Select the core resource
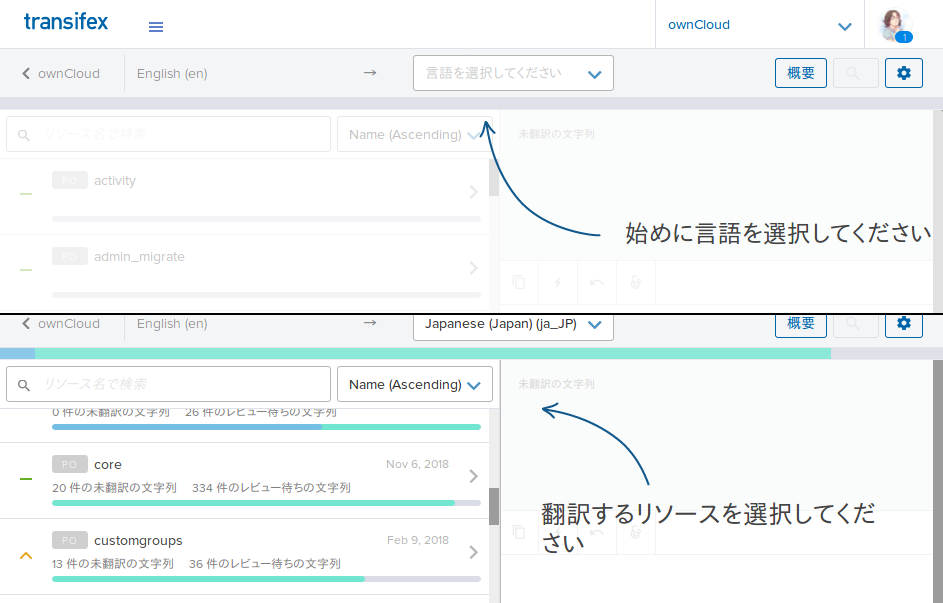The image size is (943, 603). (244, 481)
